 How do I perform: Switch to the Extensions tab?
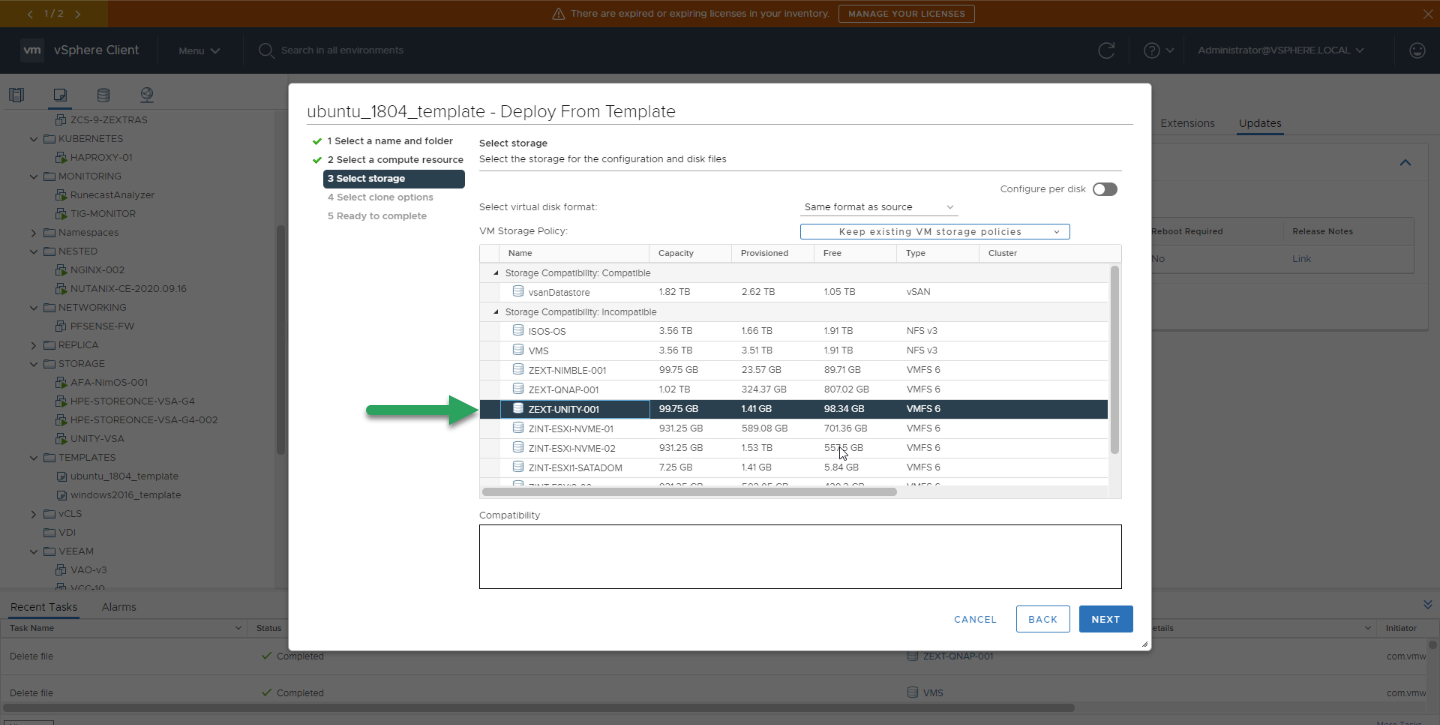click(x=1188, y=123)
